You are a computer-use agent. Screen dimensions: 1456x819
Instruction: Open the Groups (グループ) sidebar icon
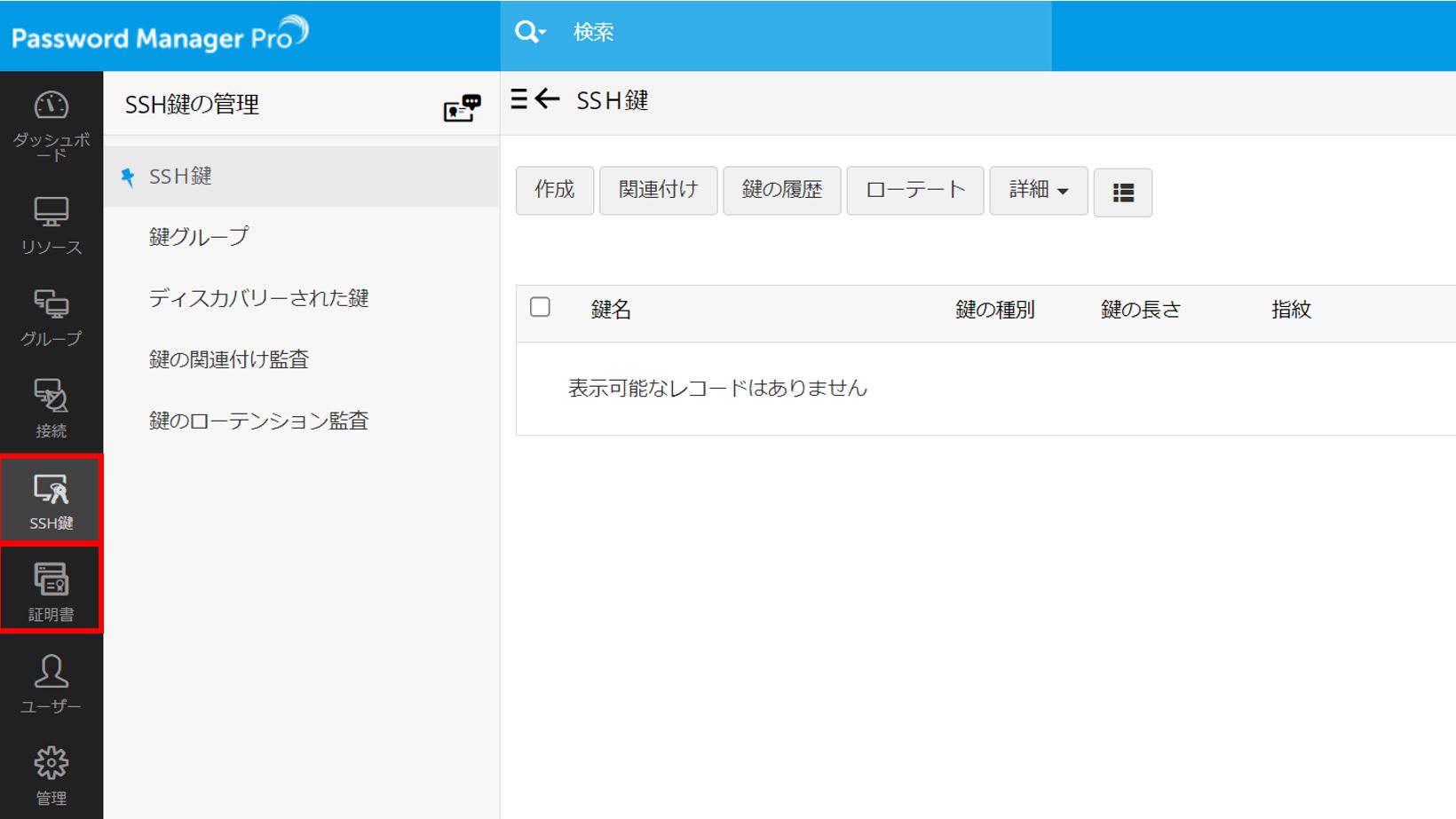click(51, 316)
